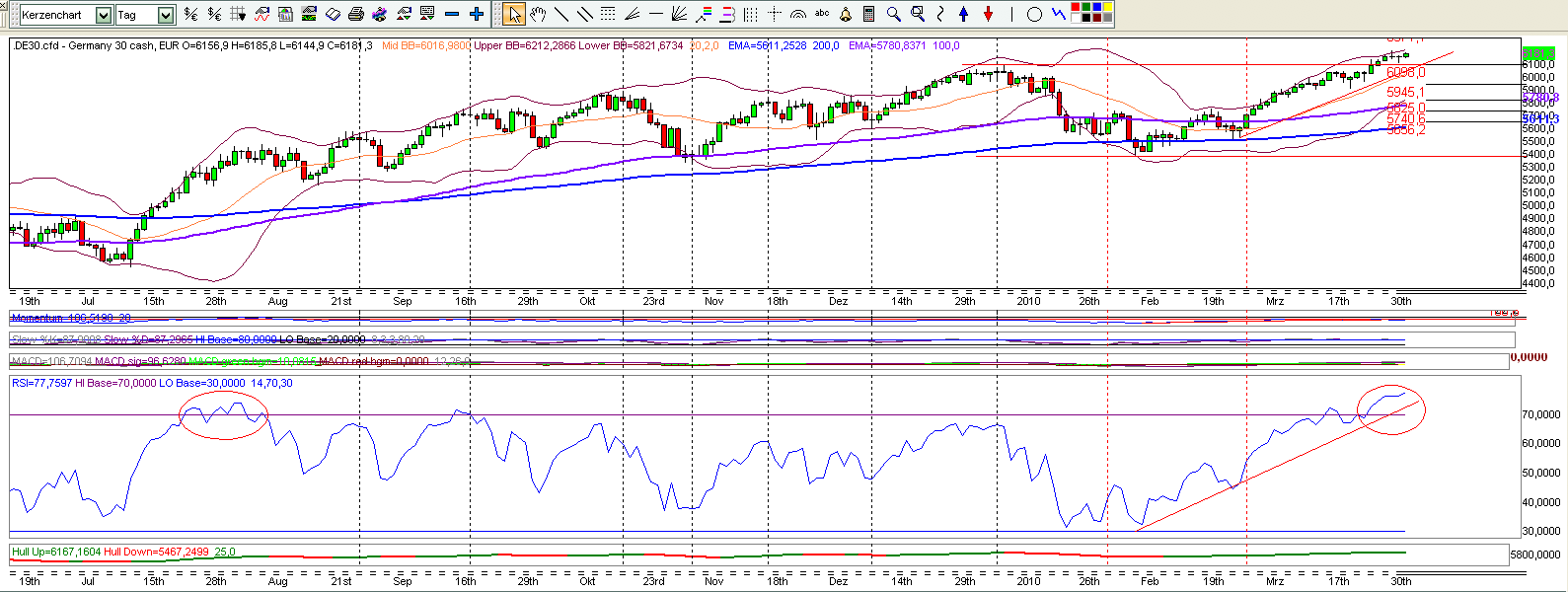The width and height of the screenshot is (1568, 592).
Task: Zoom in with the blue plus icon
Action: coord(476,14)
